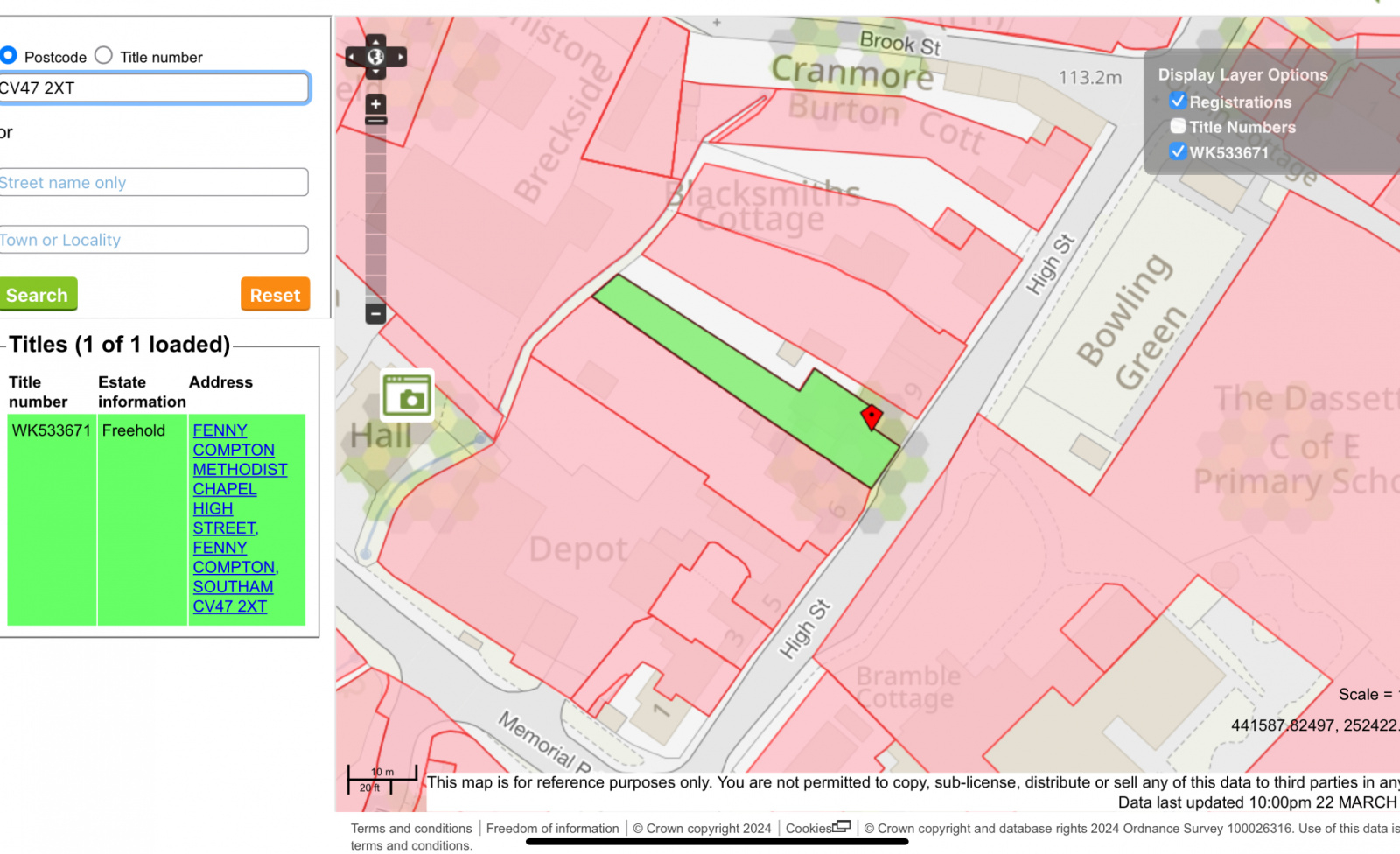
Task: Open the Terms and conditions footer link
Action: coord(411,829)
